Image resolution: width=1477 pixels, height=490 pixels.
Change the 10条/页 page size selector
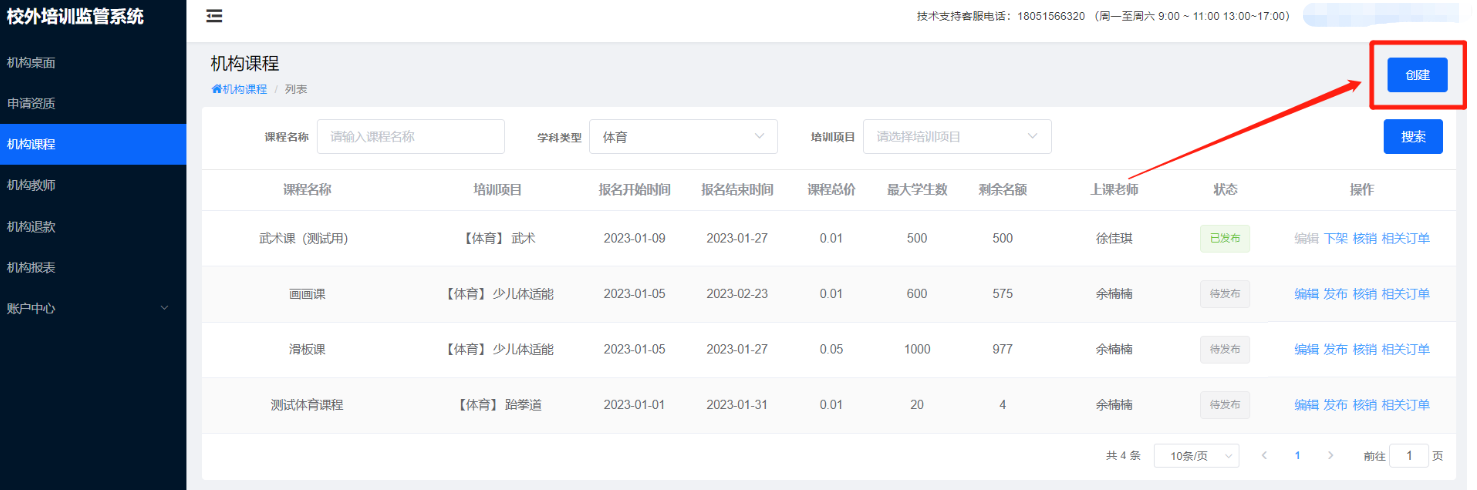click(x=1196, y=456)
